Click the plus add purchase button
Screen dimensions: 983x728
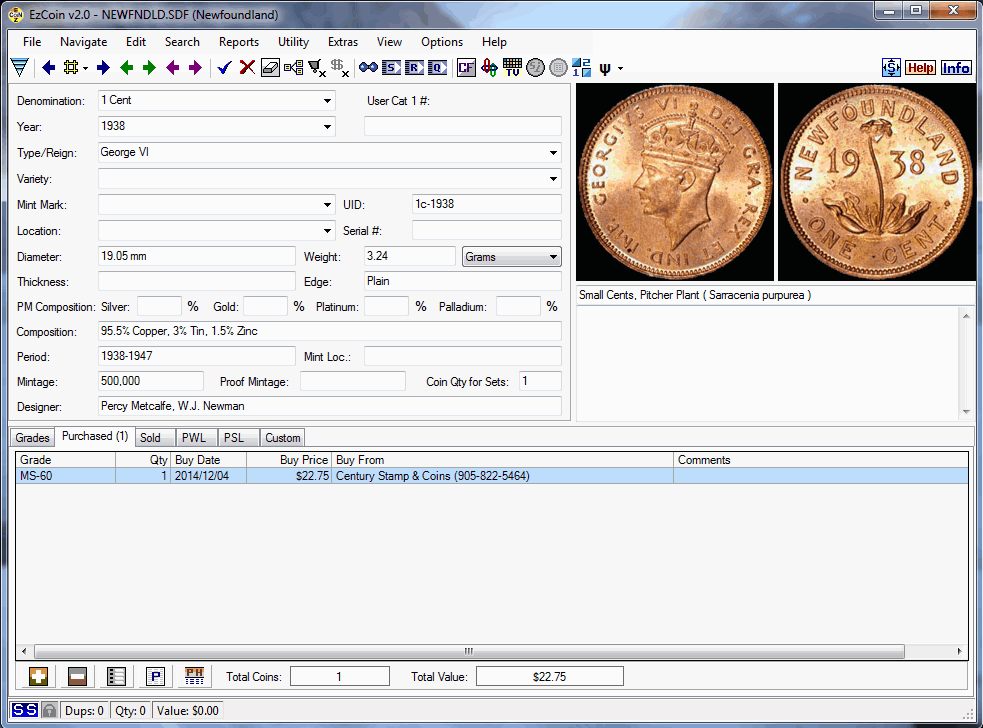pyautogui.click(x=38, y=677)
